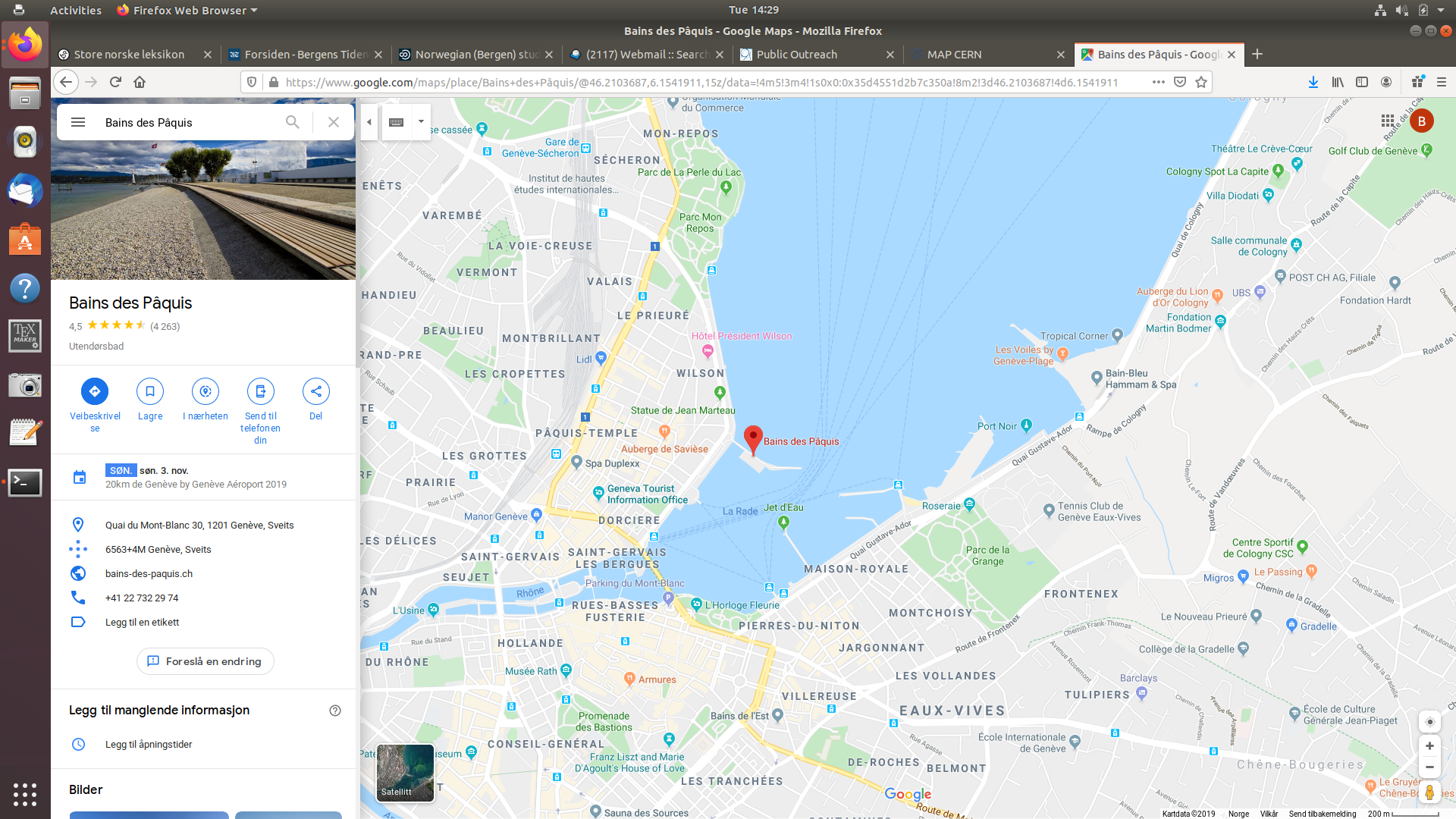Click the Lagre save icon
The width and height of the screenshot is (1456, 819).
[x=150, y=391]
